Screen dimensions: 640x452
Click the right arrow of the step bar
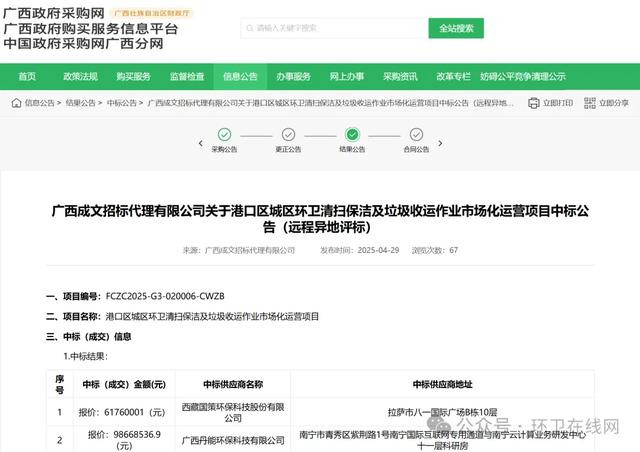[x=440, y=143]
